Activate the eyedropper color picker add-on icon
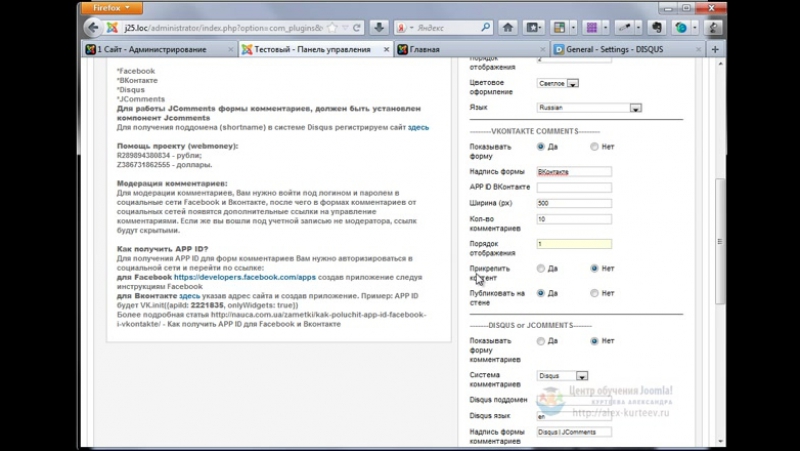Screen dimensions: 800x451 click(624, 28)
